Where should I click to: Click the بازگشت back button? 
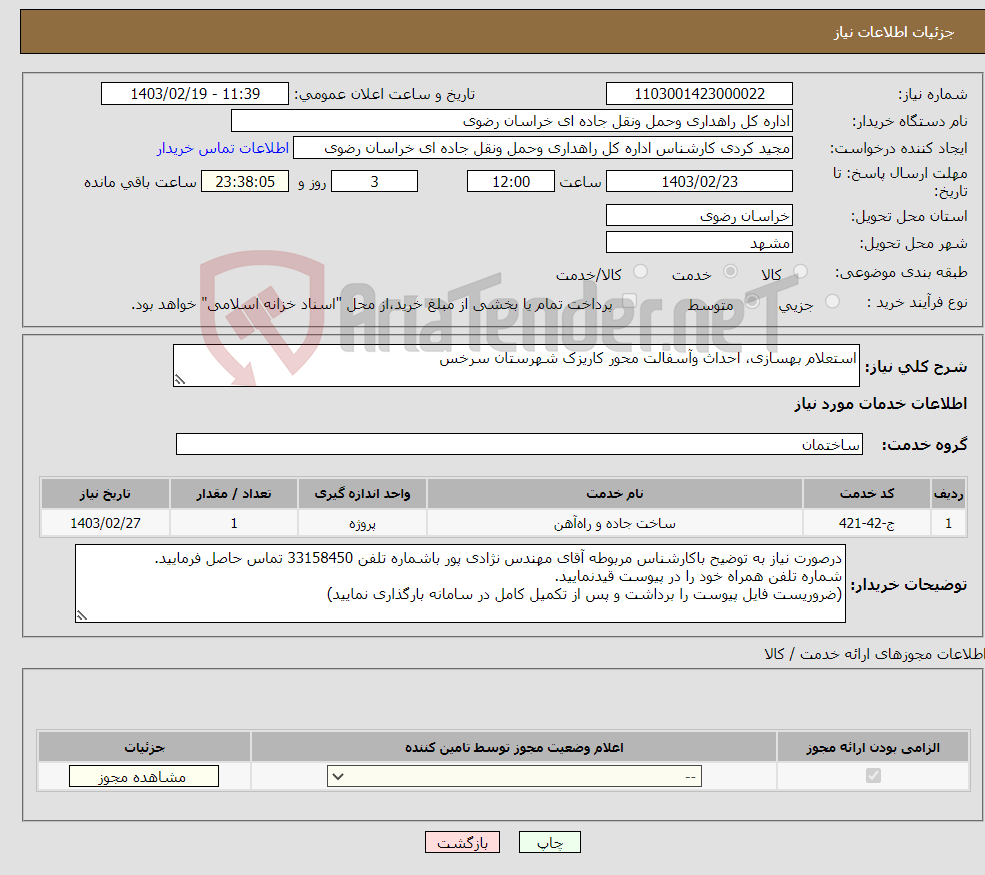tap(462, 842)
